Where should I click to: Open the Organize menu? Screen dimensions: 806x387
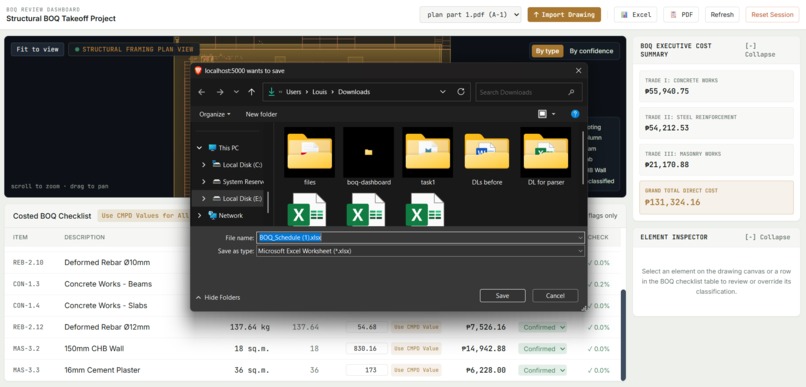(215, 114)
